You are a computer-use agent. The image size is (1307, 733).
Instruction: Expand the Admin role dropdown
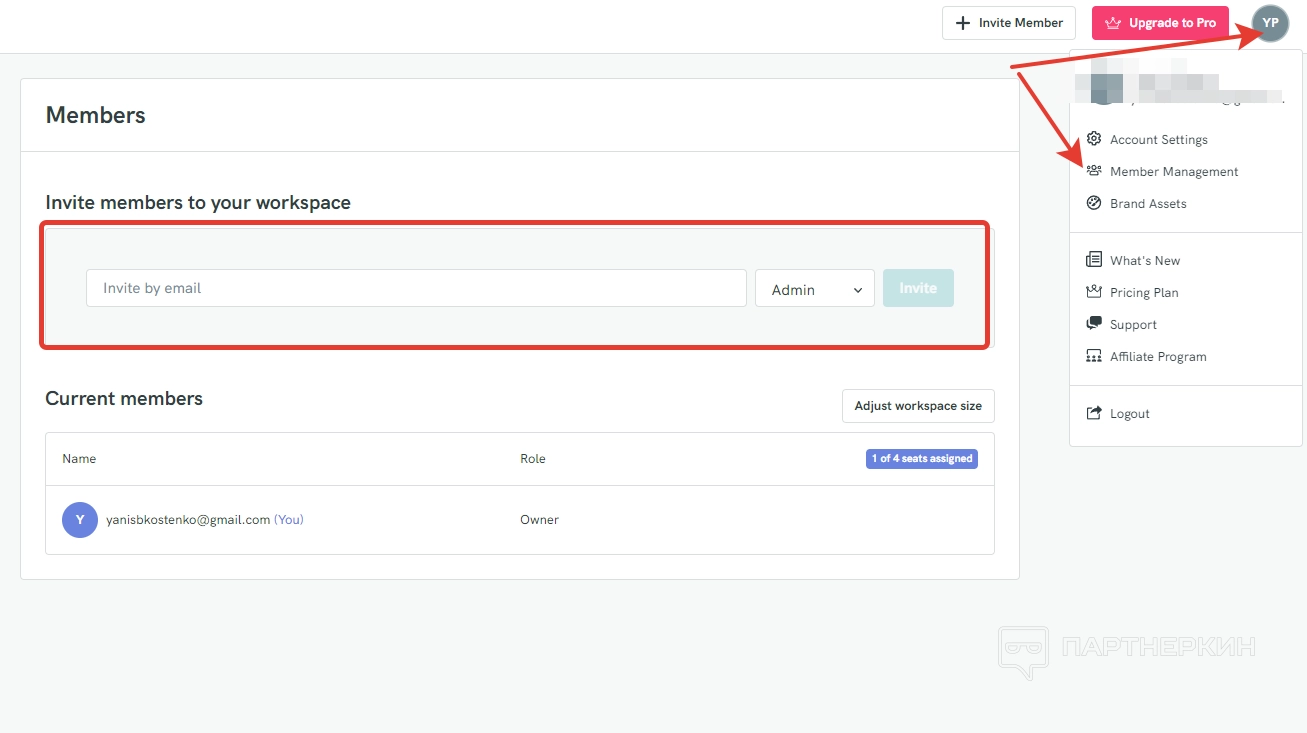[x=815, y=289]
